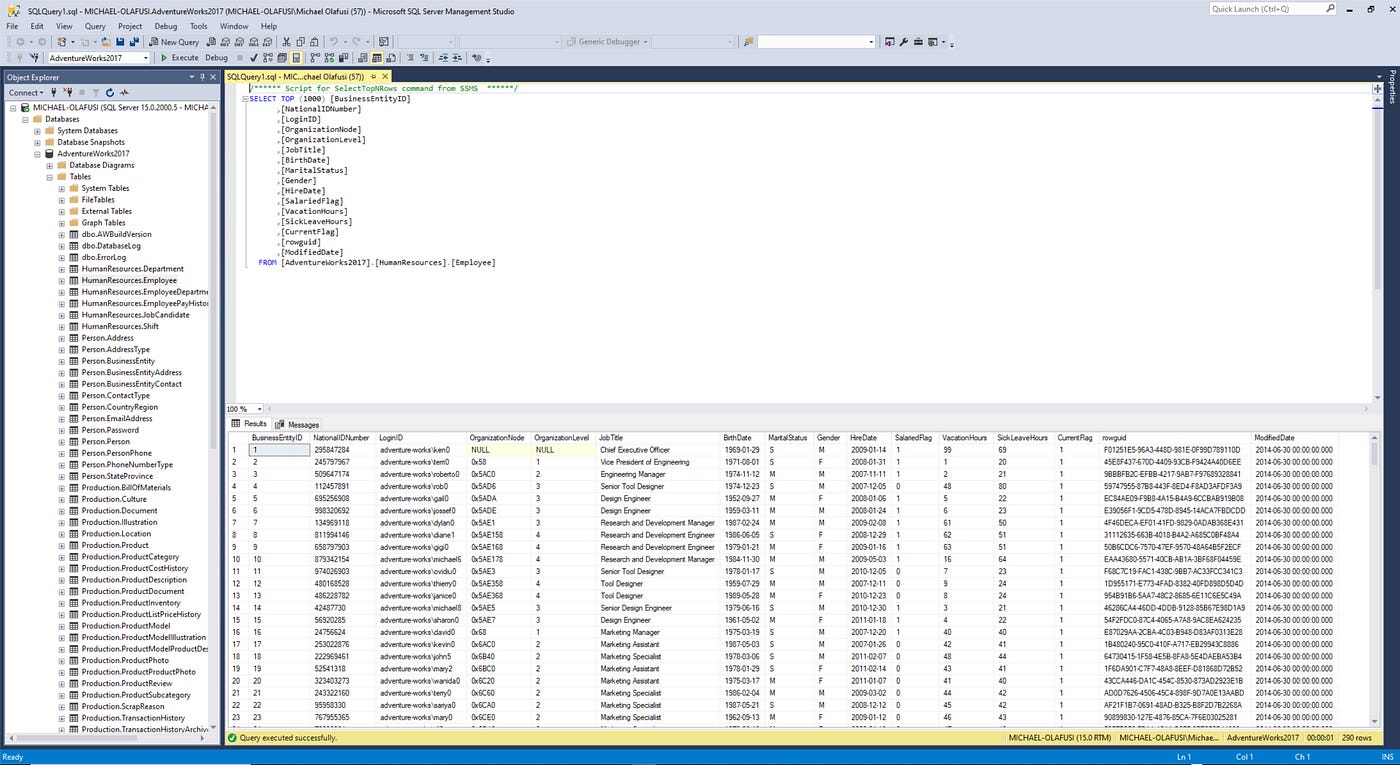Toggle Results to Text mode icon
Viewport: 1400px width, 765px height.
click(363, 58)
